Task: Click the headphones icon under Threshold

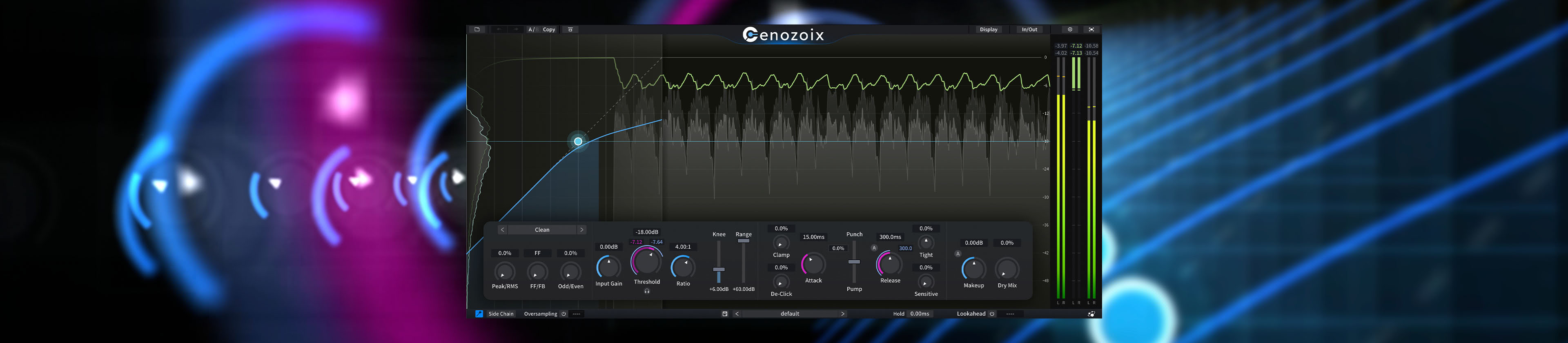Action: coord(646,291)
